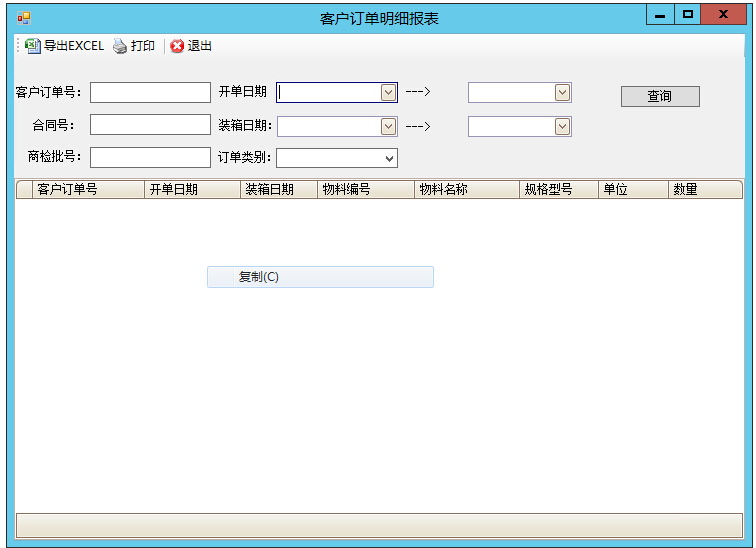Click the grid's row selector header corner
This screenshot has height=548, width=756.
pos(24,189)
